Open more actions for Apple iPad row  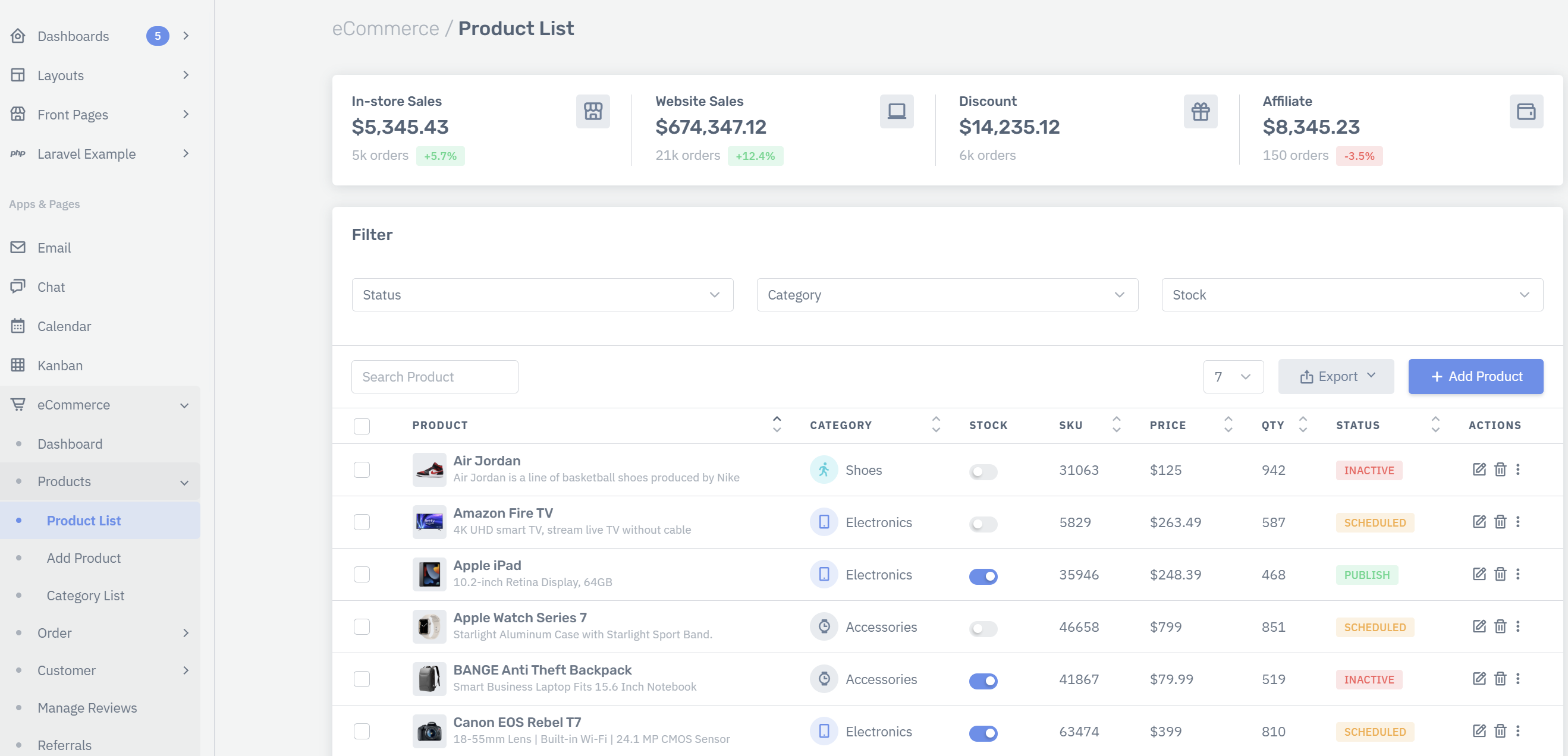[x=1518, y=574]
